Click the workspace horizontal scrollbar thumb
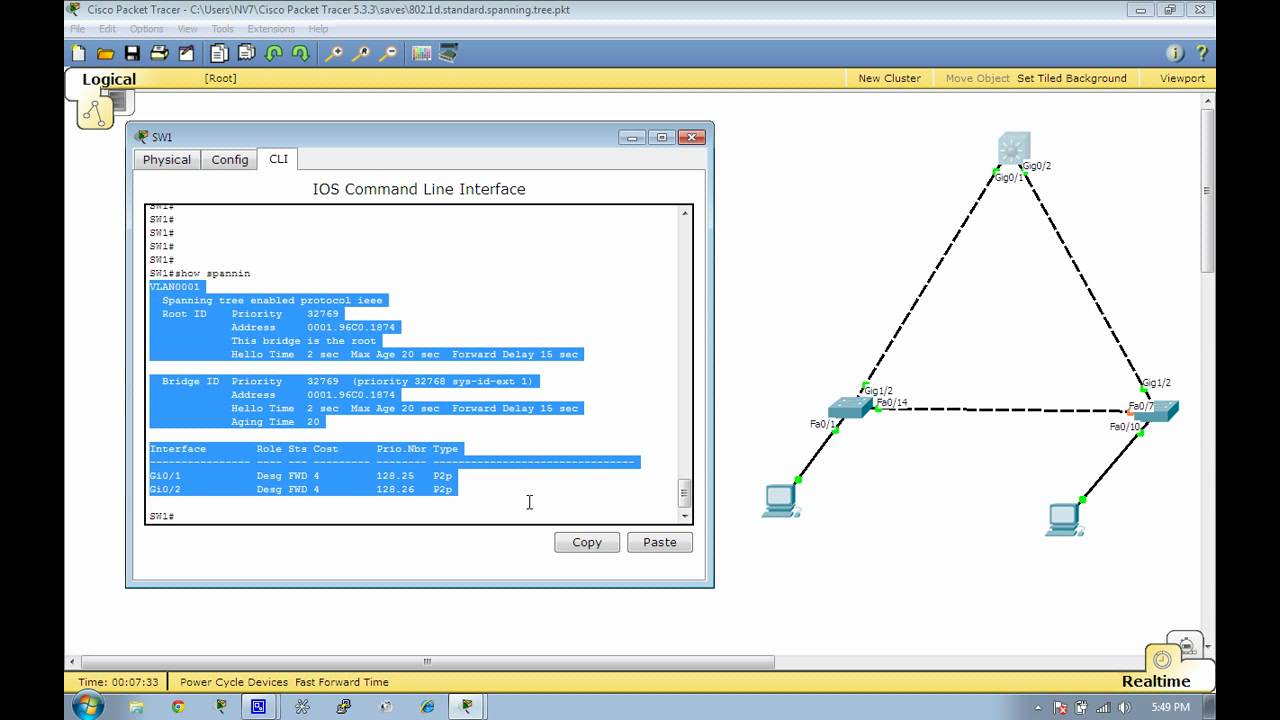The height and width of the screenshot is (720, 1280). [x=427, y=661]
